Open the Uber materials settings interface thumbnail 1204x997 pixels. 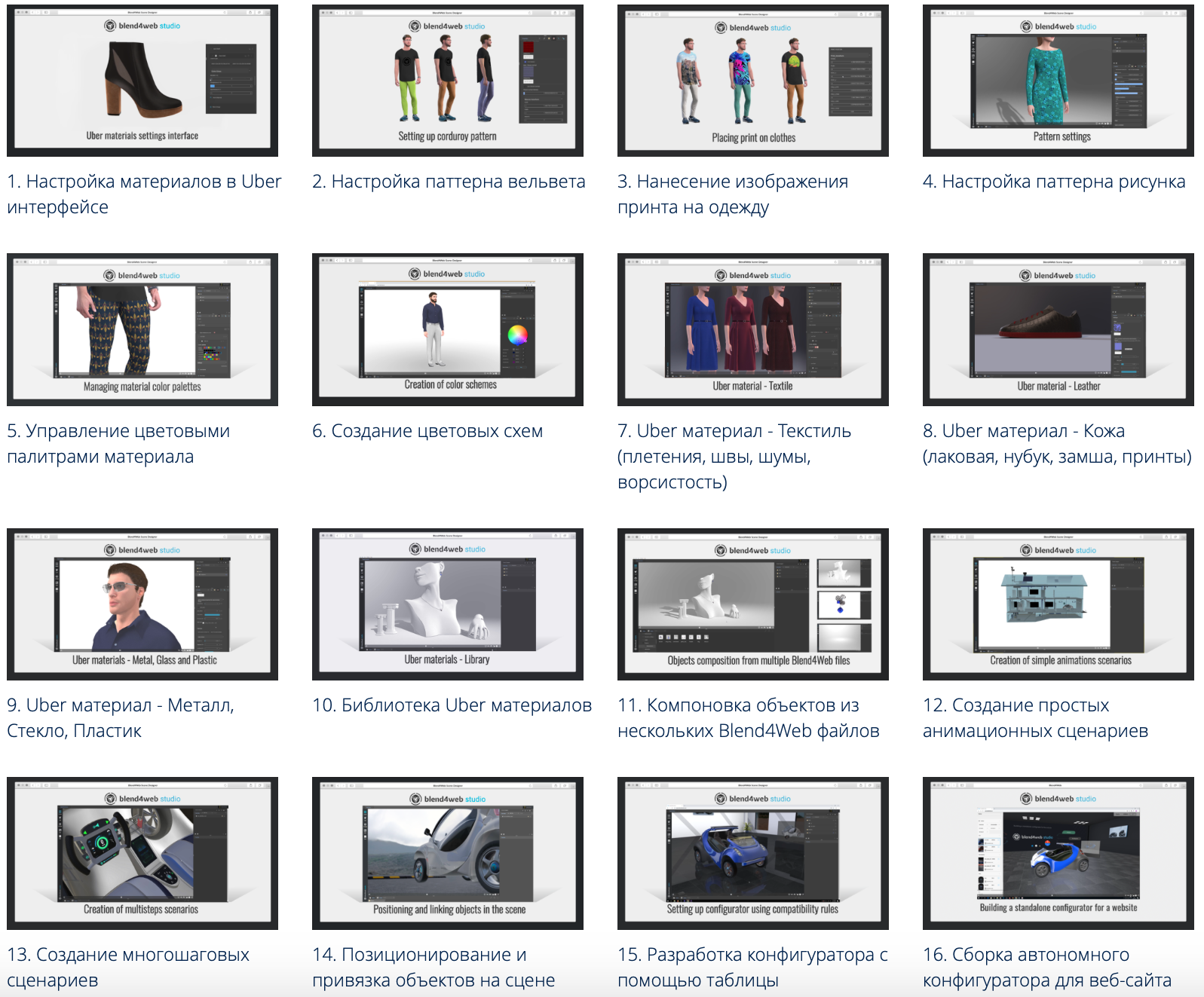(x=142, y=81)
